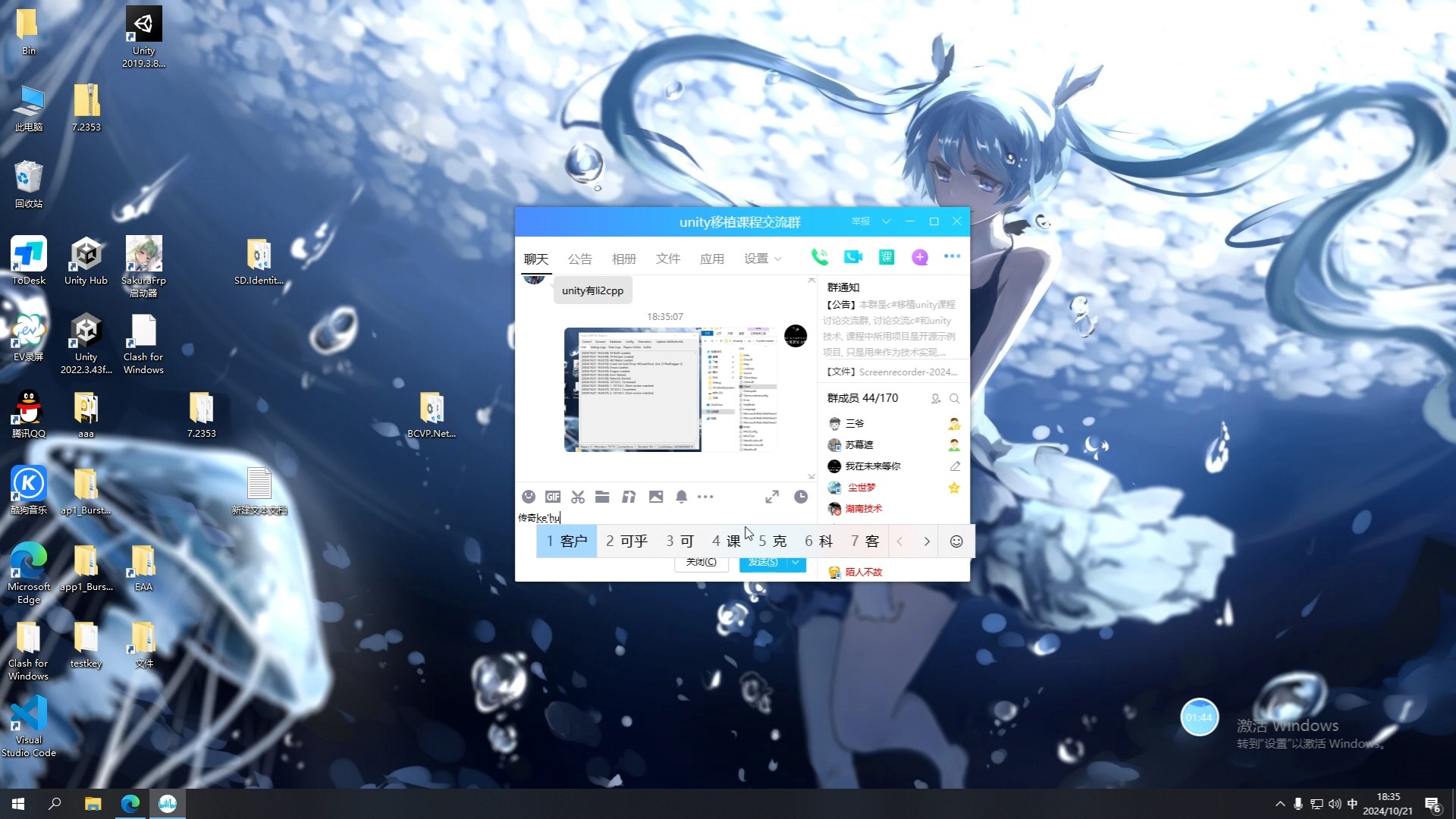Click 关闭 button to cancel message
The height and width of the screenshot is (819, 1456).
(700, 562)
